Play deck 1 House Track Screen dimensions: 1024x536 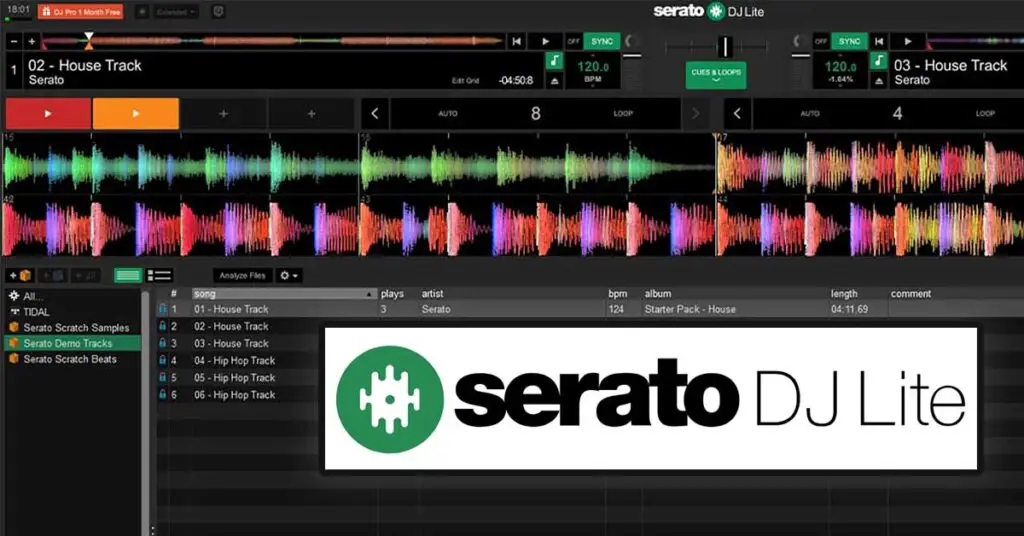point(545,42)
